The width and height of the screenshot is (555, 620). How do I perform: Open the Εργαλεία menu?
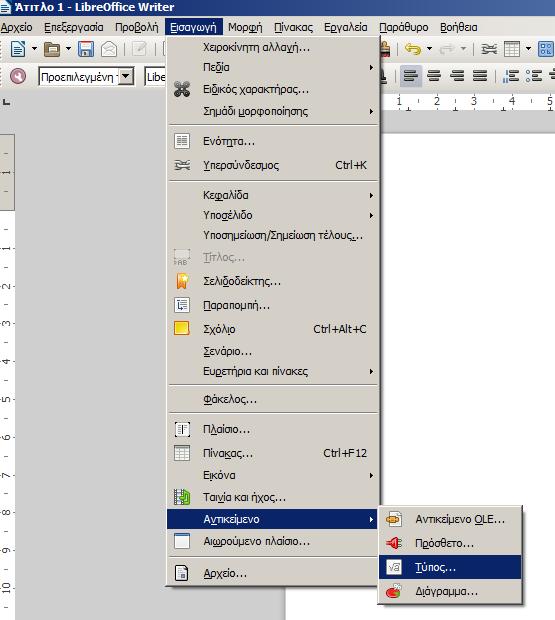coord(345,27)
